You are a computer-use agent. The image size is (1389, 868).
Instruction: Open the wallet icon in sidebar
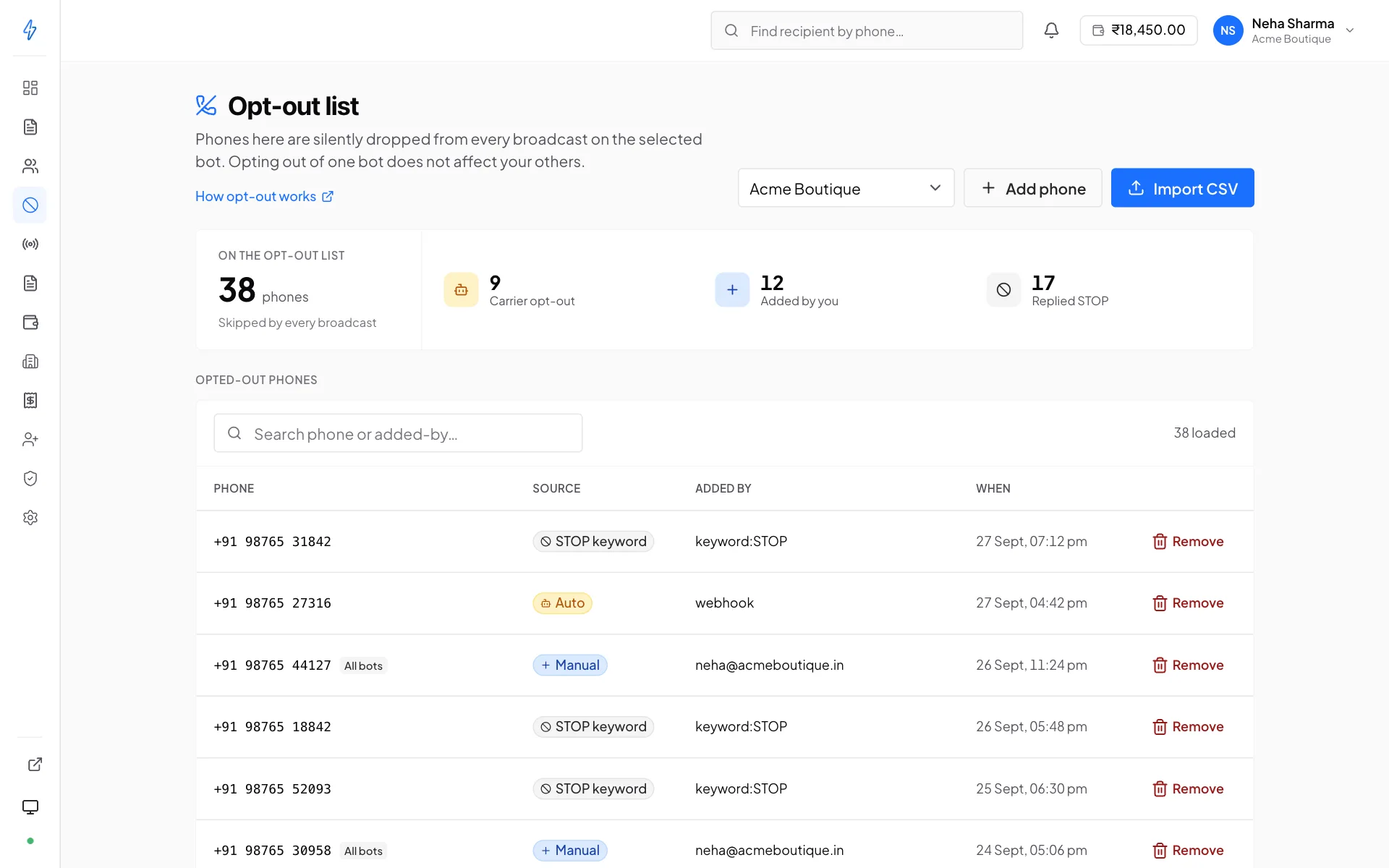pyautogui.click(x=30, y=322)
